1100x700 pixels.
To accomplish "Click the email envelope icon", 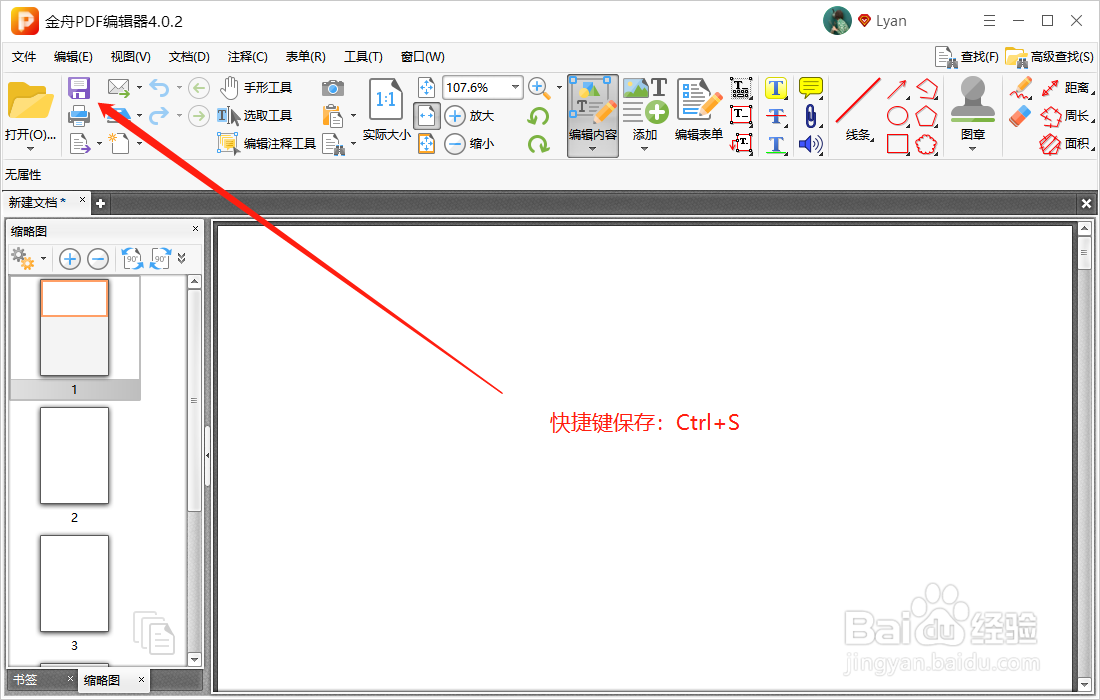I will click(x=119, y=88).
